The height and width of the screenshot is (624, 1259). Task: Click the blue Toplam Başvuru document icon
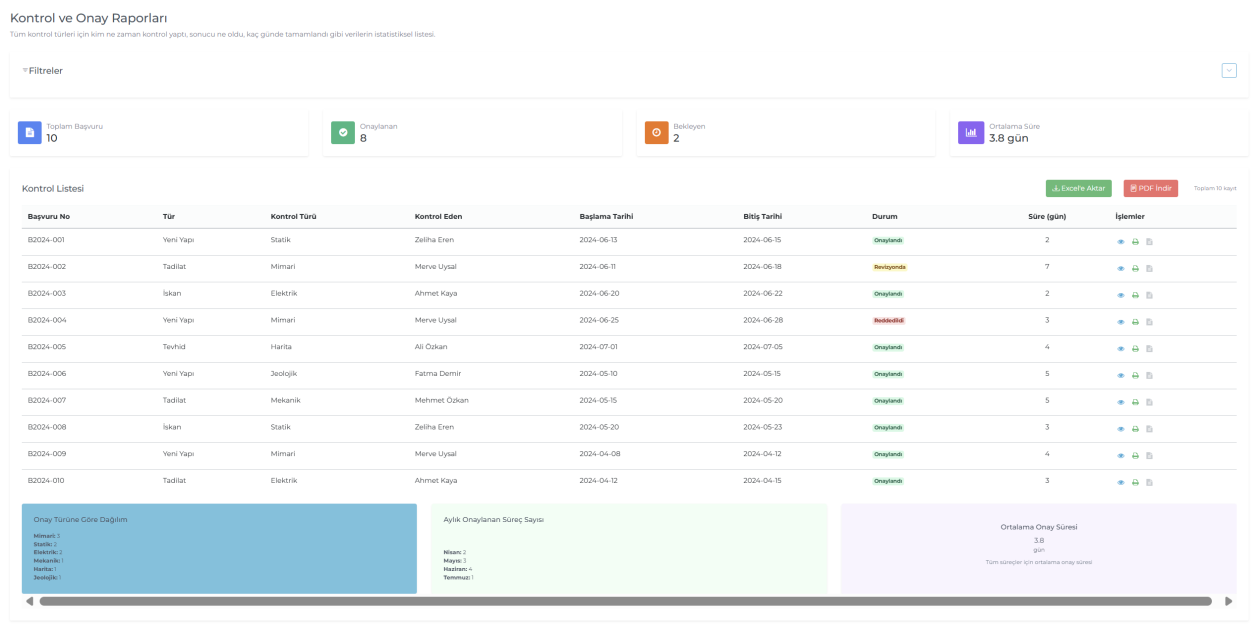click(30, 132)
